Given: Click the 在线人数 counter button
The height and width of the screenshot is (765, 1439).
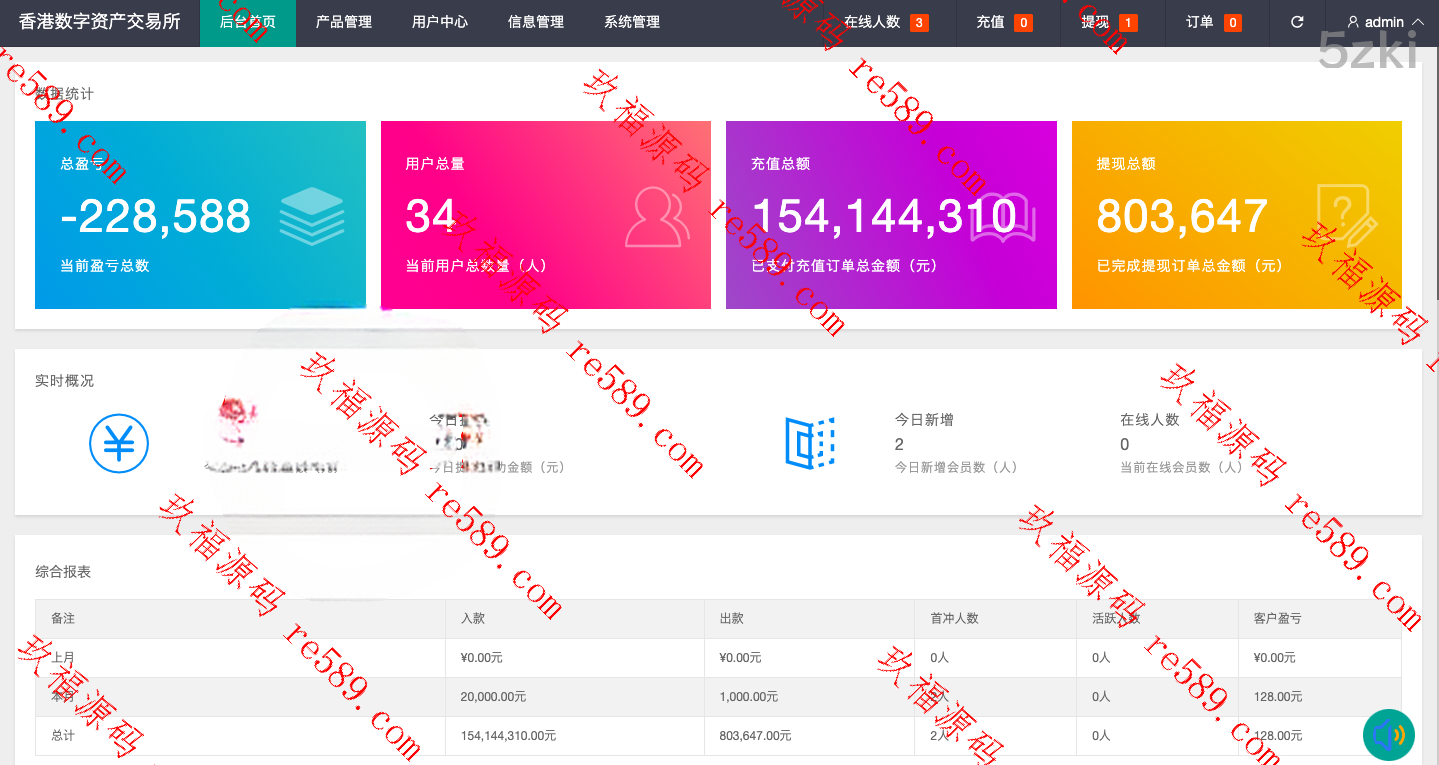Looking at the screenshot, I should (886, 22).
